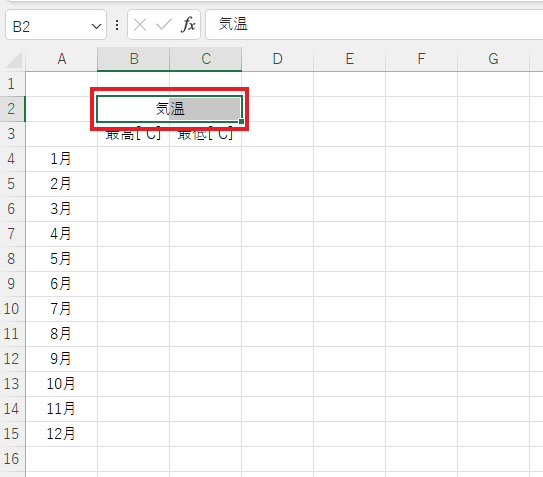Open the Name Box dropdown arrow
Viewport: 543px width, 477px height.
click(96, 26)
